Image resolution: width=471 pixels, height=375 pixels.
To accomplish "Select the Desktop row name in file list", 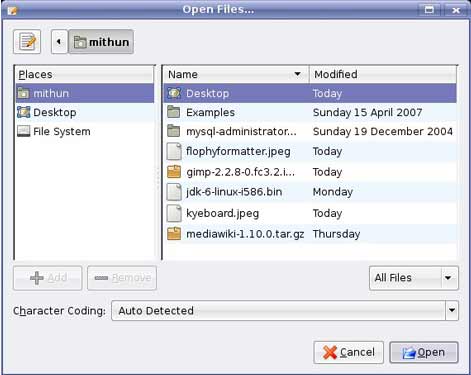I will (207, 93).
